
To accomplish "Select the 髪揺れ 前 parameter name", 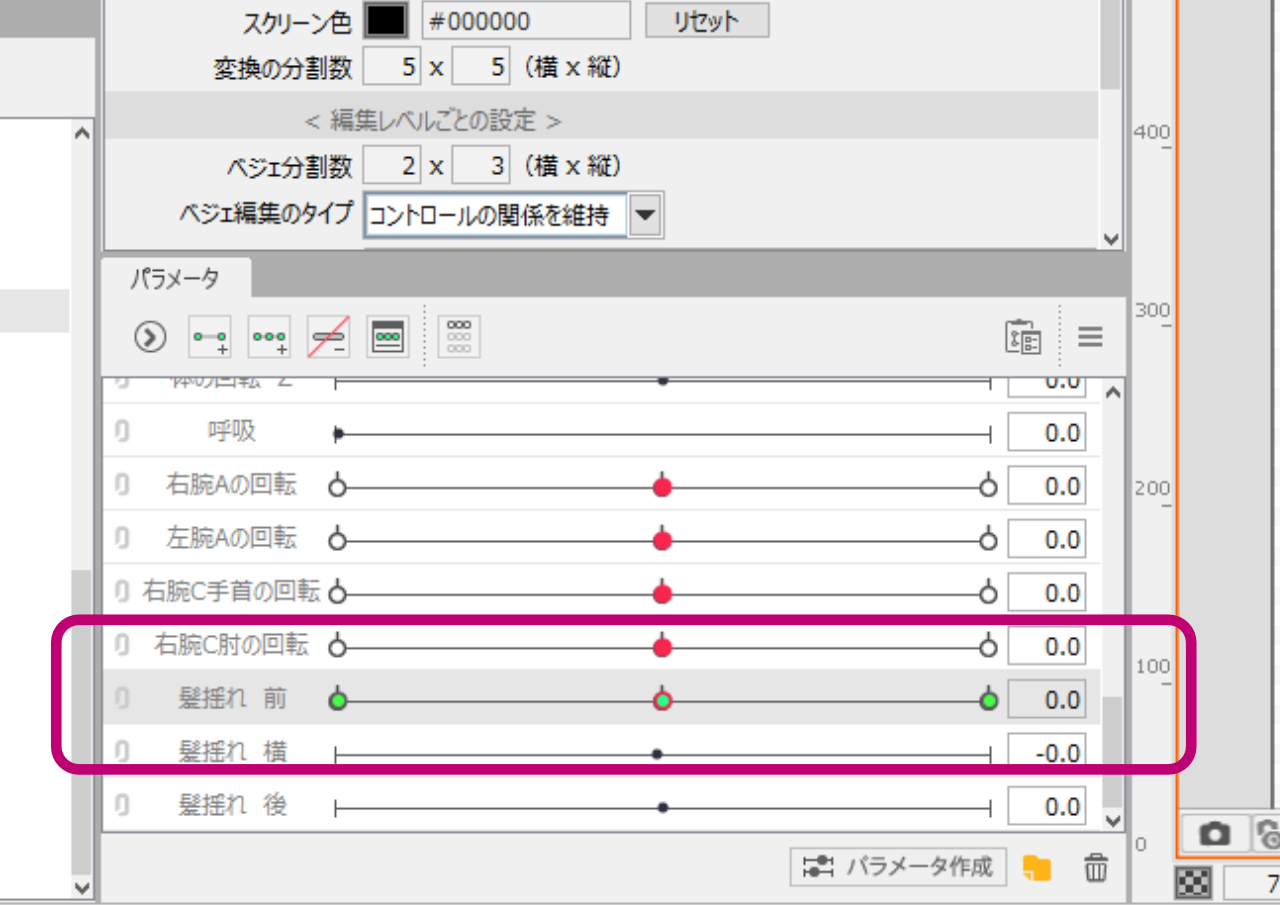I will (x=232, y=698).
